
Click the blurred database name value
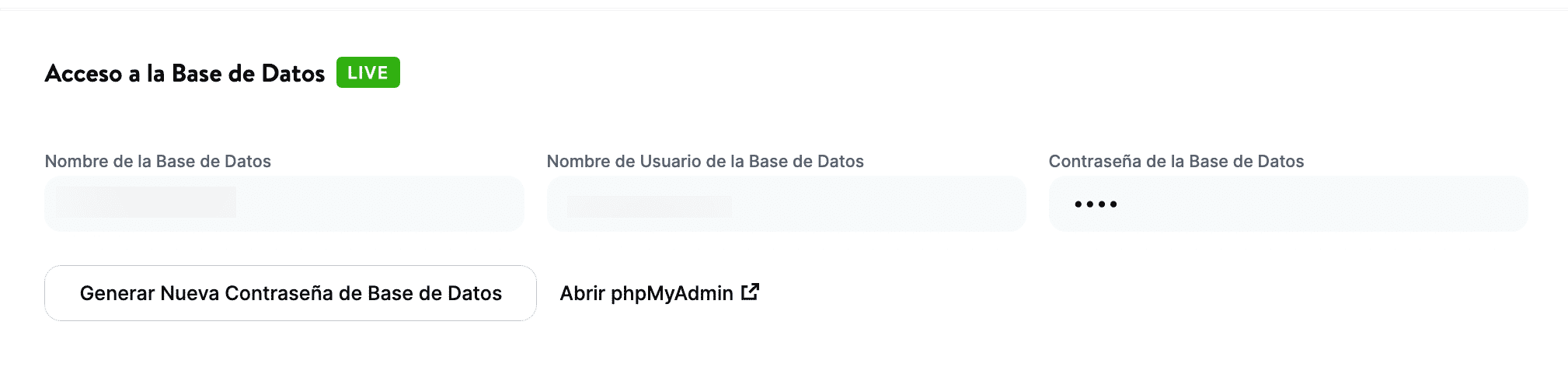coord(146,202)
